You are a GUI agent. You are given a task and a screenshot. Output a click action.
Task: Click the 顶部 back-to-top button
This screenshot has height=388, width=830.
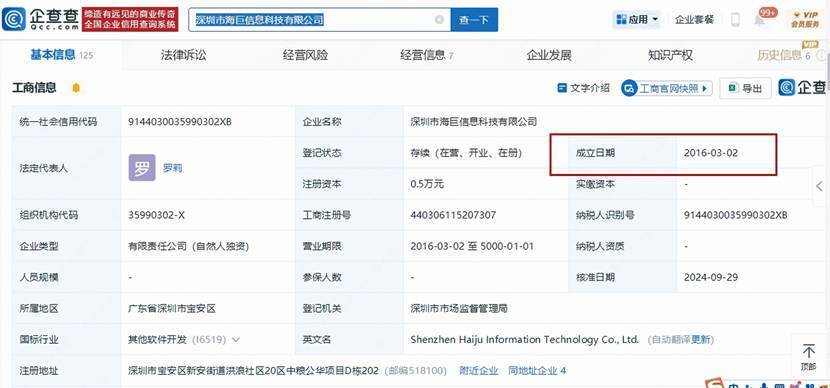click(x=808, y=357)
